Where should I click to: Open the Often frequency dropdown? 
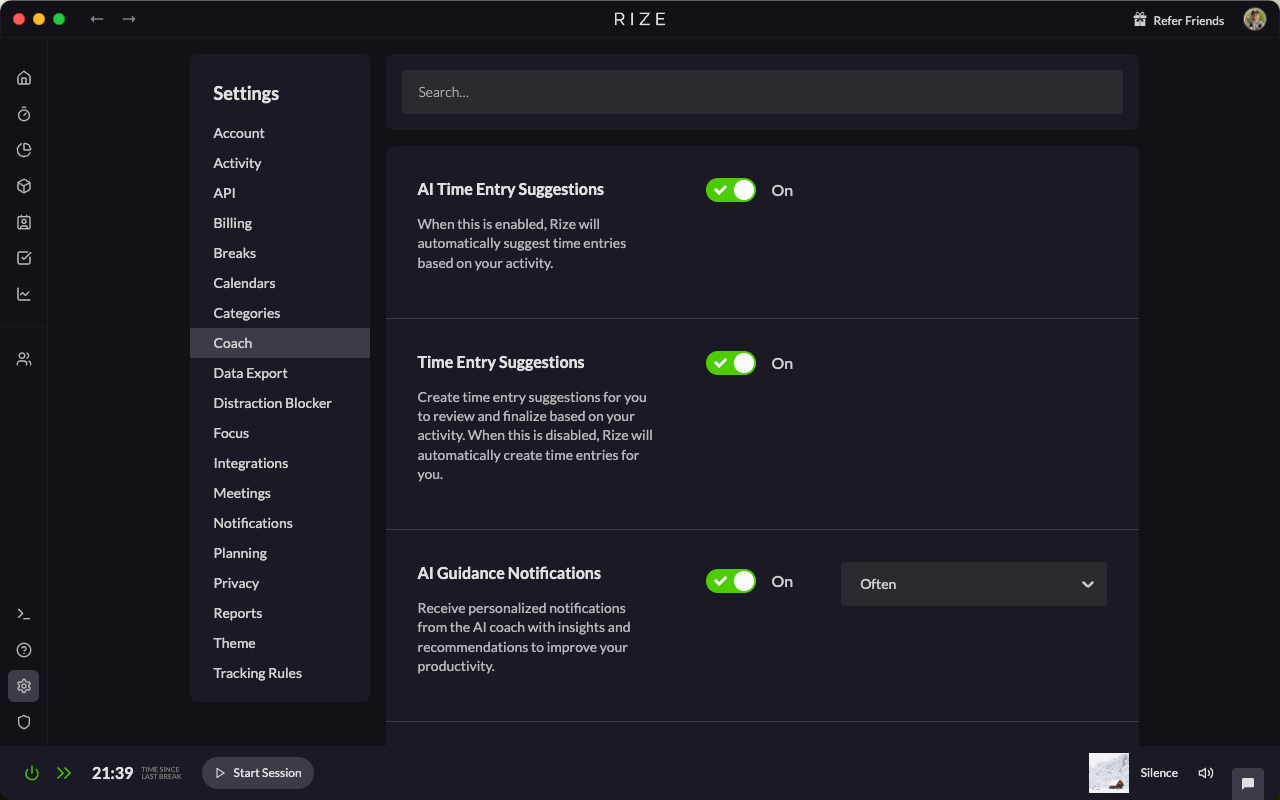coord(974,584)
